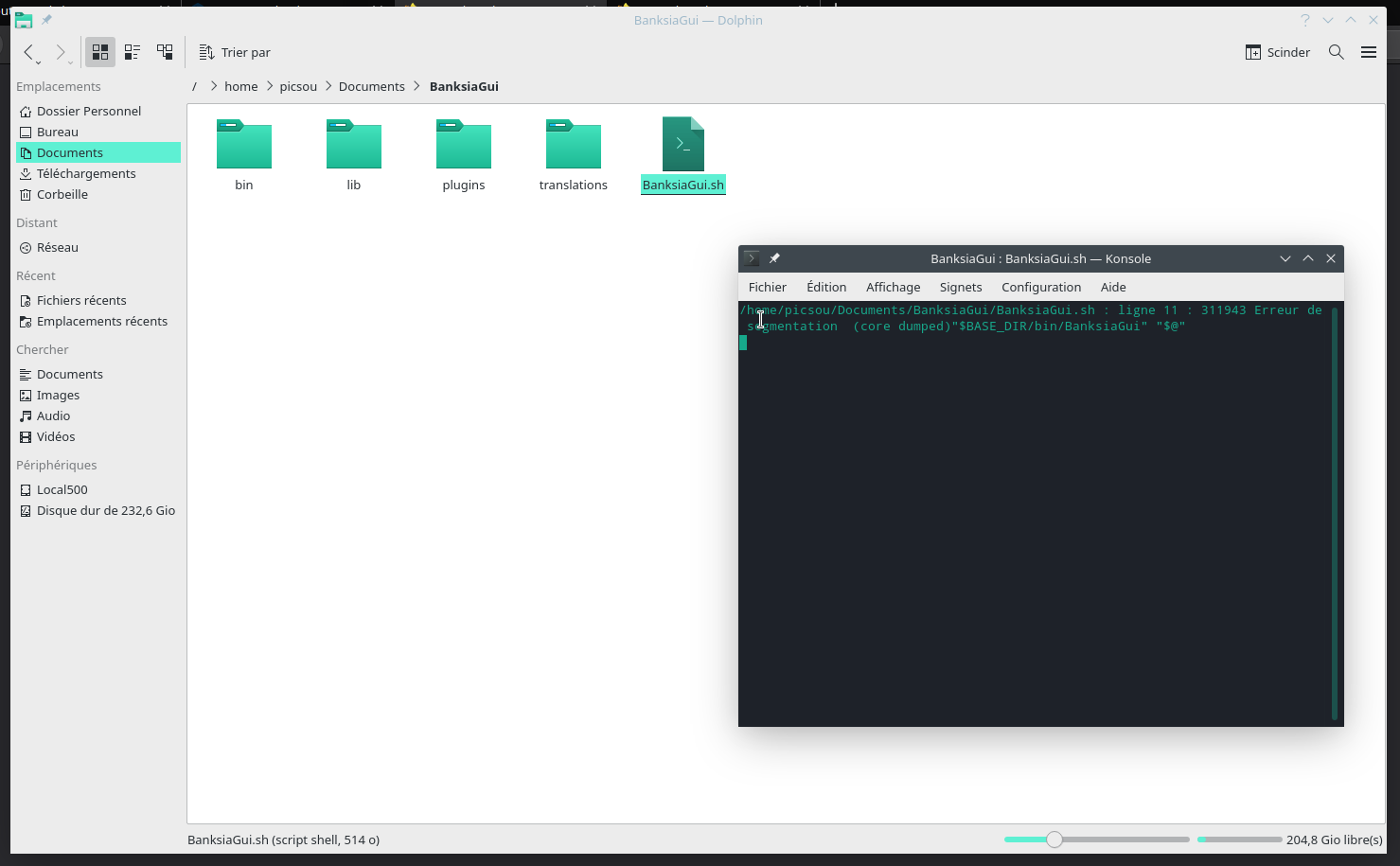Select the plugins folder
The height and width of the screenshot is (866, 1400).
(464, 154)
